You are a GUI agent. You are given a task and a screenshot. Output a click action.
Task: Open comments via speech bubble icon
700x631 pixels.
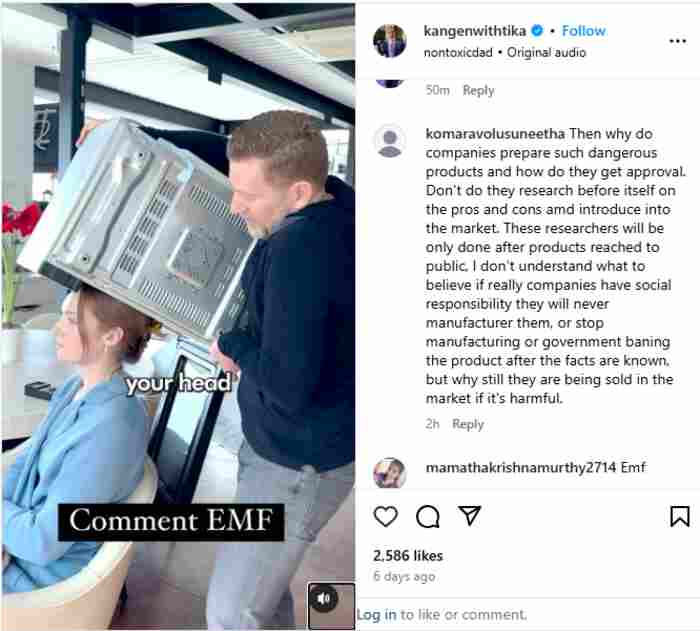(x=428, y=517)
